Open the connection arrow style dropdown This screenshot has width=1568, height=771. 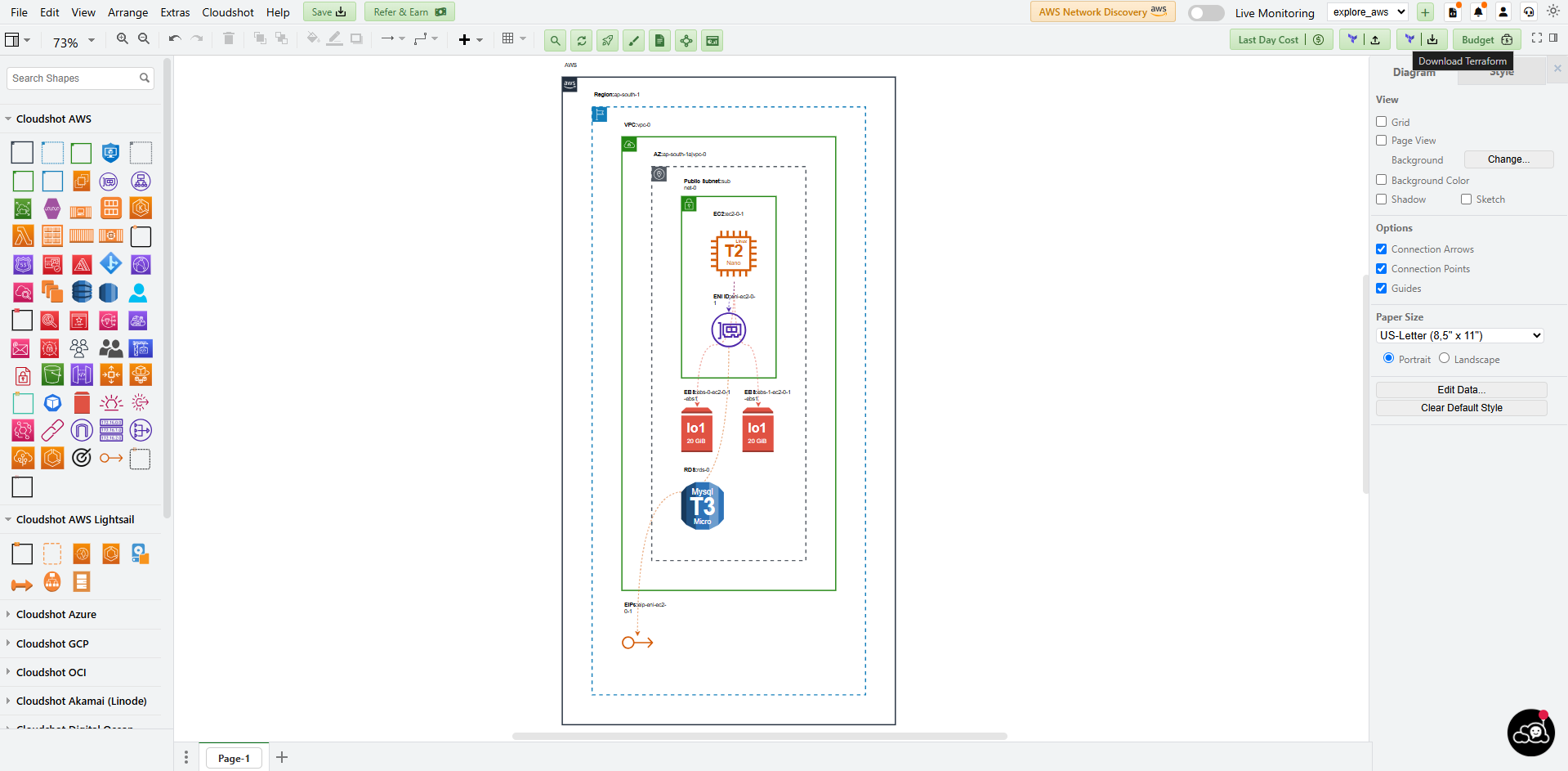393,39
